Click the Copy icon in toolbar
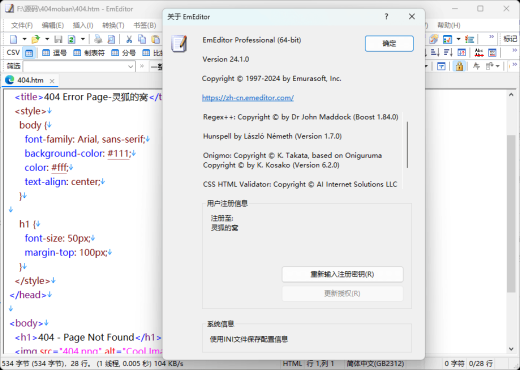This screenshot has height=370, width=520. (x=142, y=39)
